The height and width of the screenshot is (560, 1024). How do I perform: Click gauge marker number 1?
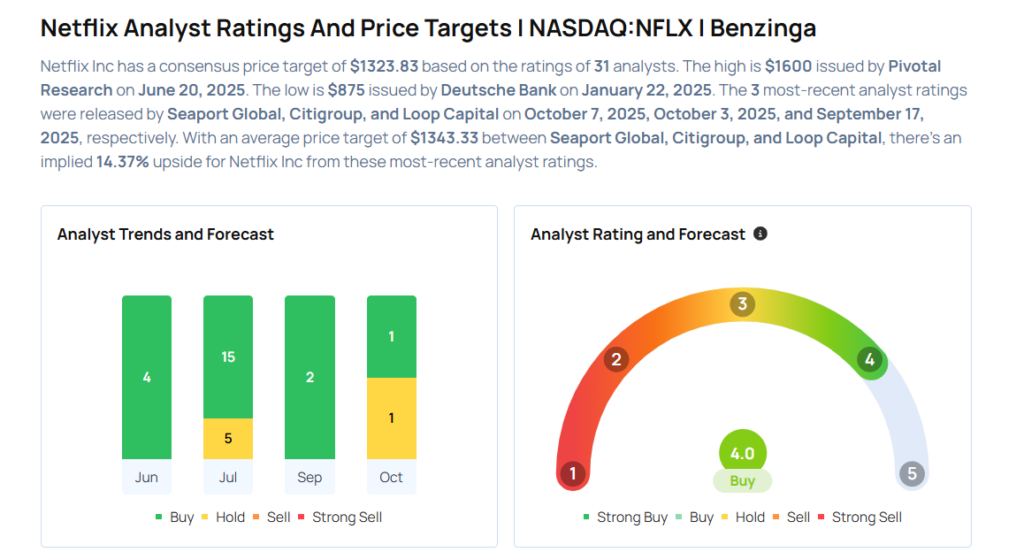pyautogui.click(x=572, y=474)
